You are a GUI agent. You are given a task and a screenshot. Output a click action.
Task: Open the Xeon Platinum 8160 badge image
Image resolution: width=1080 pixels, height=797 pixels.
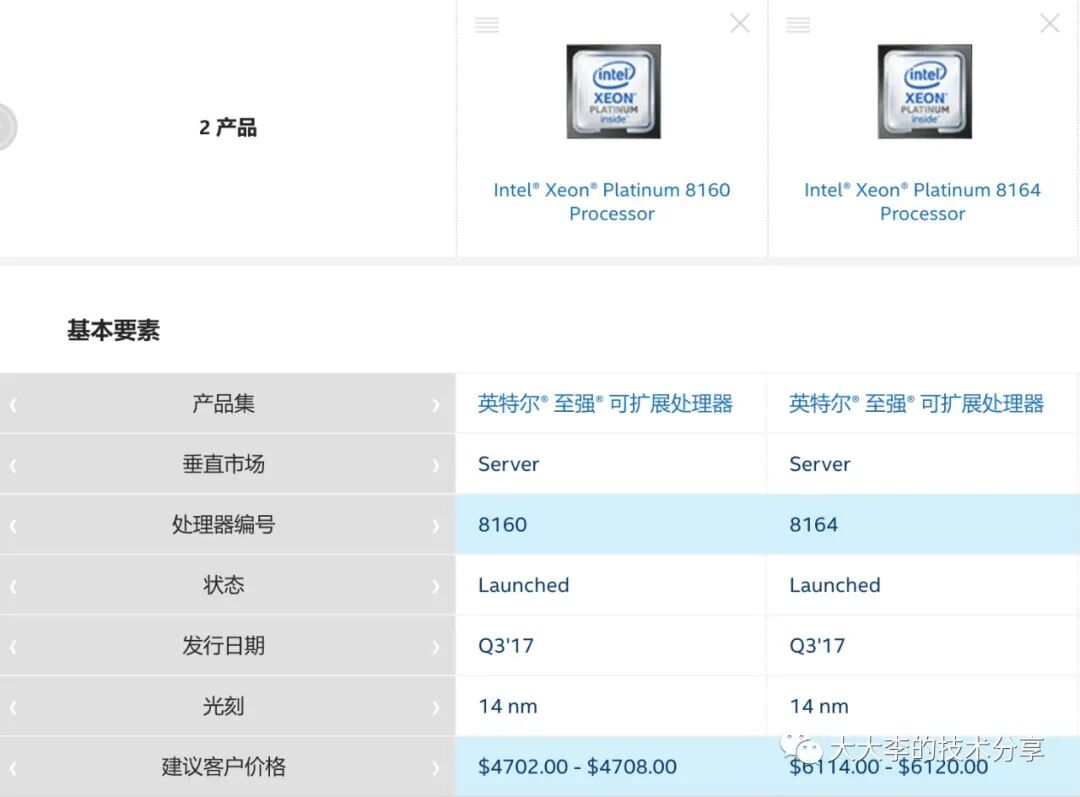[x=613, y=92]
